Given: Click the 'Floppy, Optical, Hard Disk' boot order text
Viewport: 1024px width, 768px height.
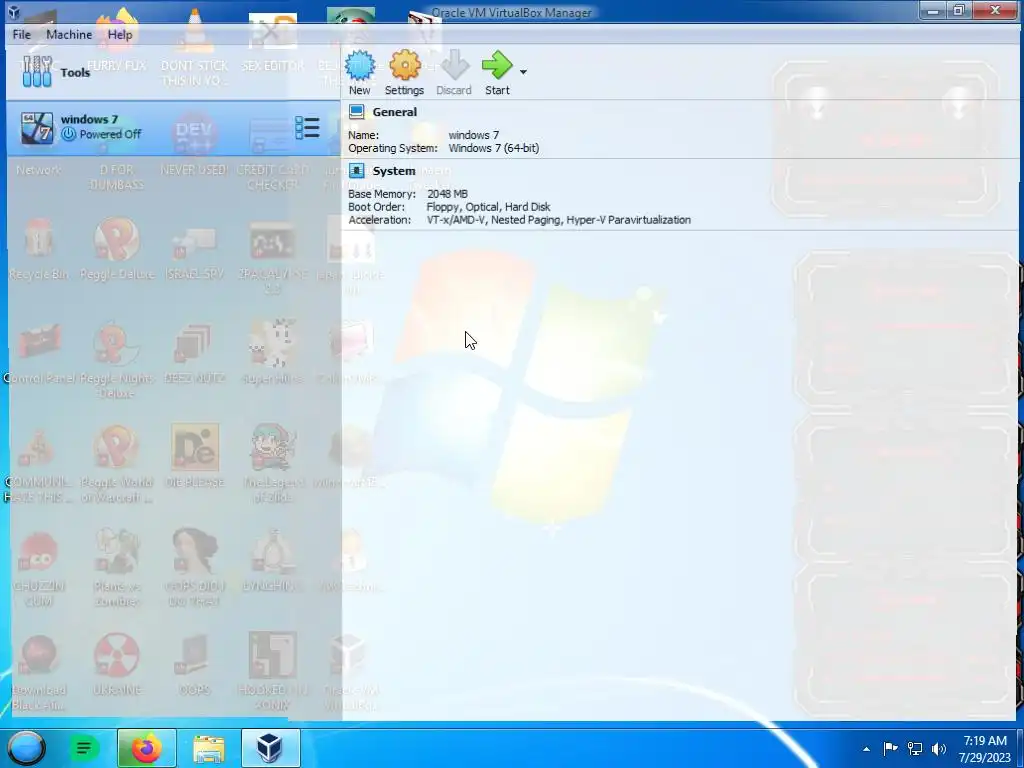Looking at the screenshot, I should [488, 207].
